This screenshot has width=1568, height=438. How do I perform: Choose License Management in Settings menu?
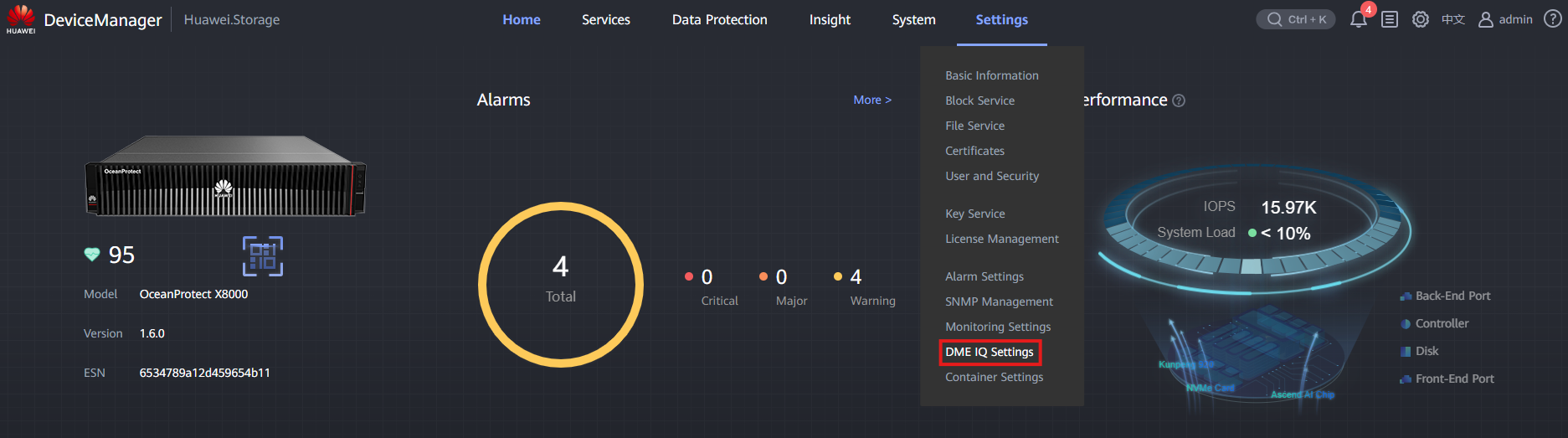point(1002,239)
